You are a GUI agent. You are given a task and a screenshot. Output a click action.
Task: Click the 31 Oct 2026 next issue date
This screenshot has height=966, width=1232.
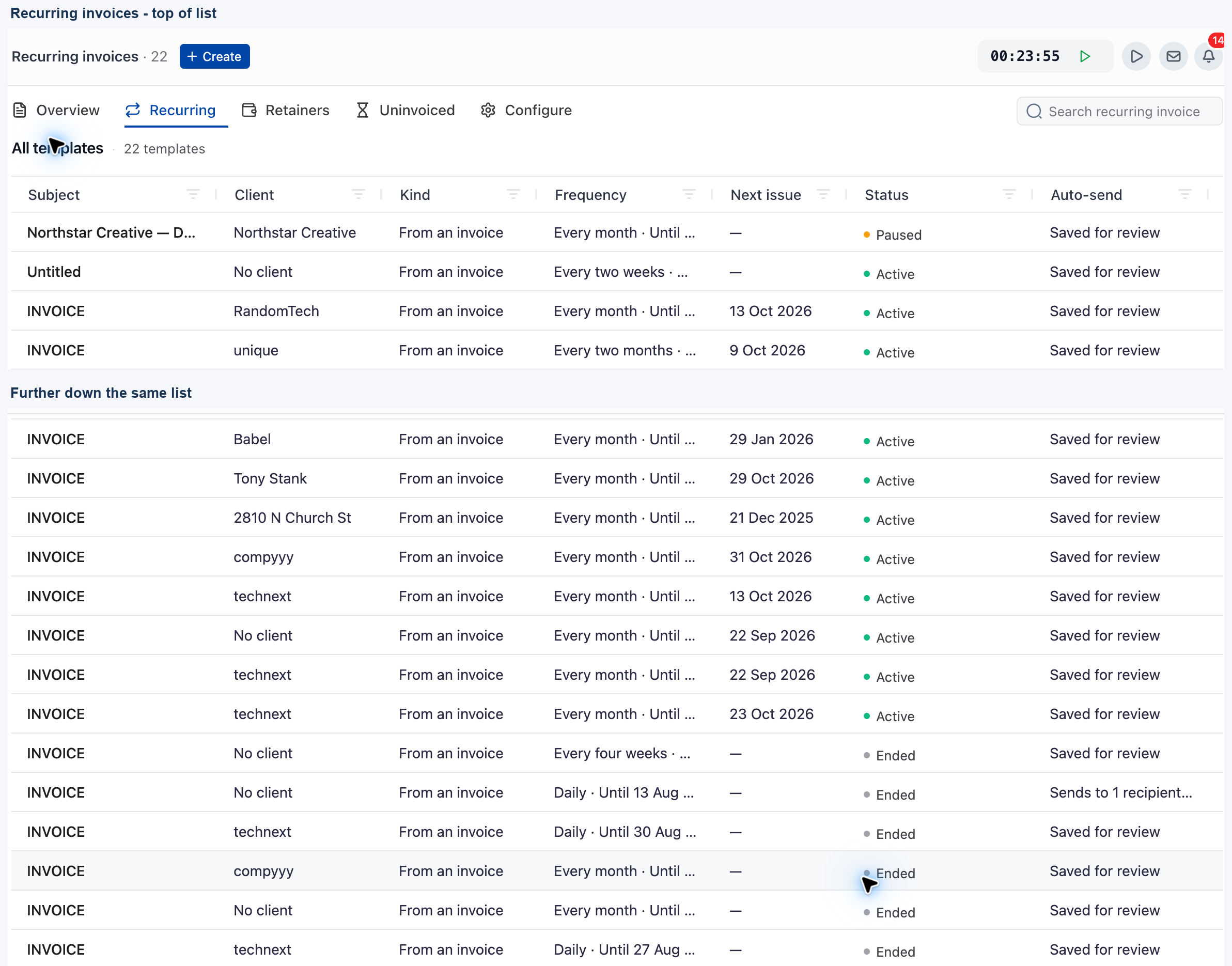[x=771, y=557]
